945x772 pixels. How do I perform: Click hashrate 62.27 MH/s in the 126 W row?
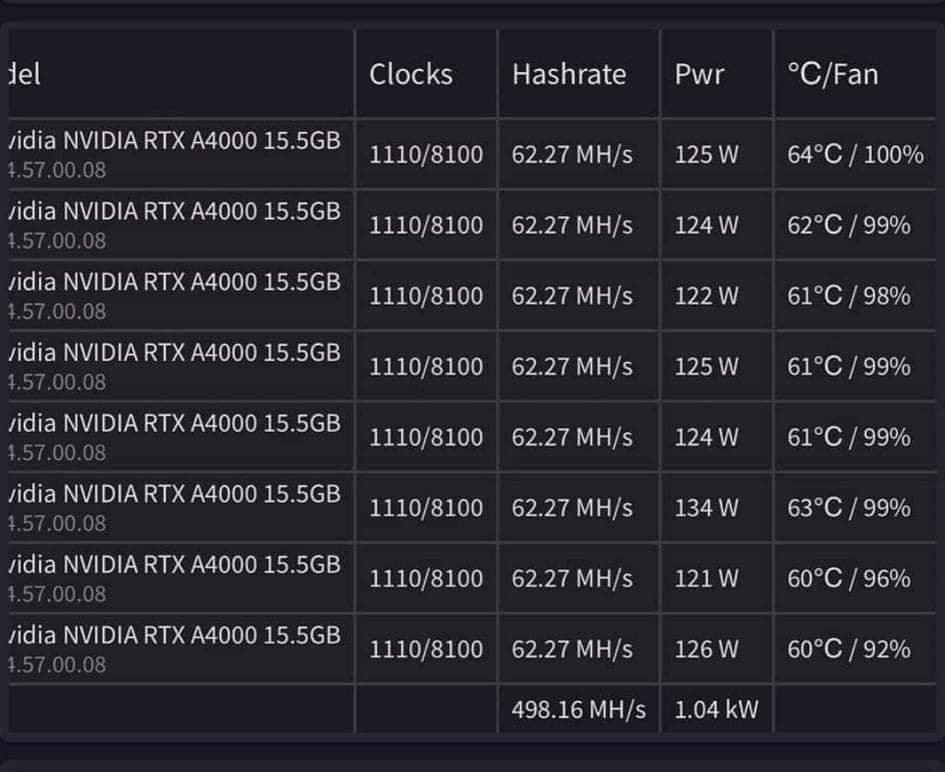click(572, 649)
